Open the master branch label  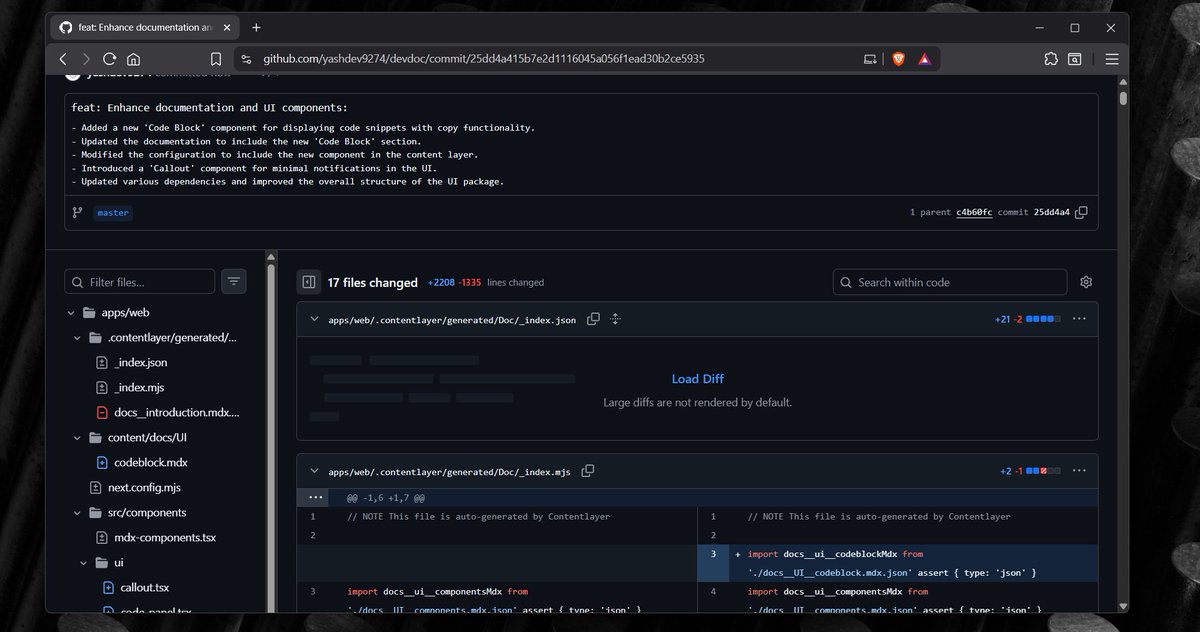pos(113,213)
